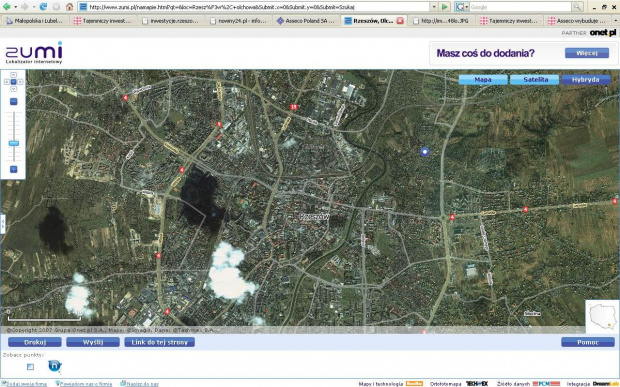Pan the map left with the arrow
620x387 pixels.
[7, 82]
